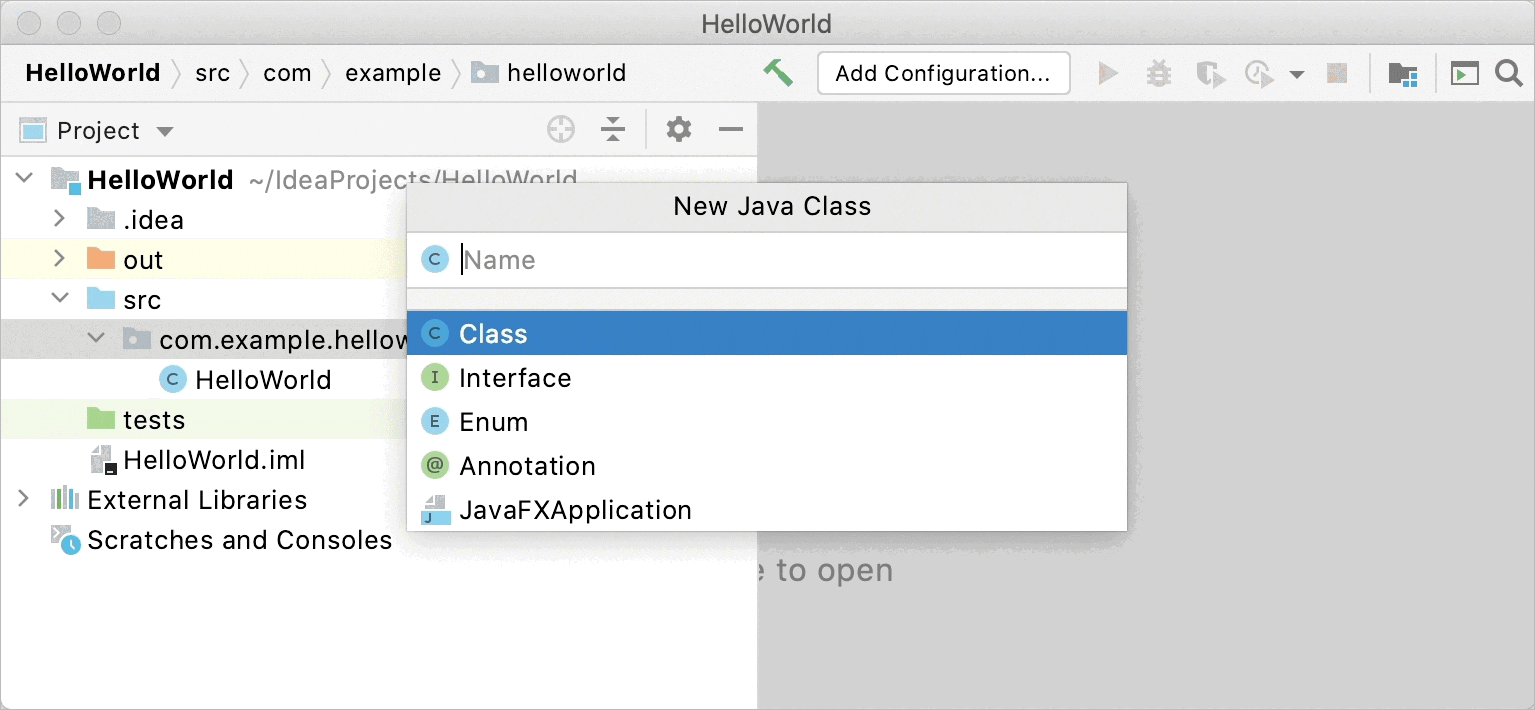The image size is (1535, 710).
Task: Click the green Build hammer icon
Action: (x=779, y=72)
